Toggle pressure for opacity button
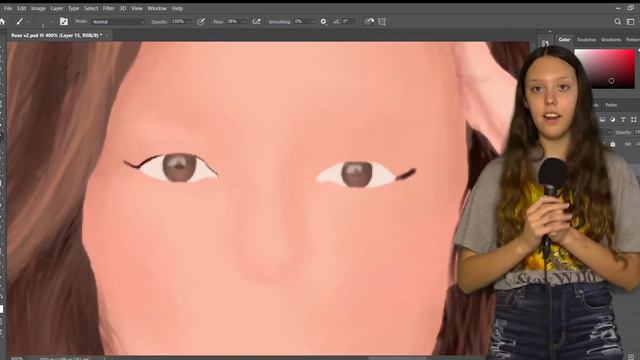Viewport: 640px width, 360px height. click(201, 22)
